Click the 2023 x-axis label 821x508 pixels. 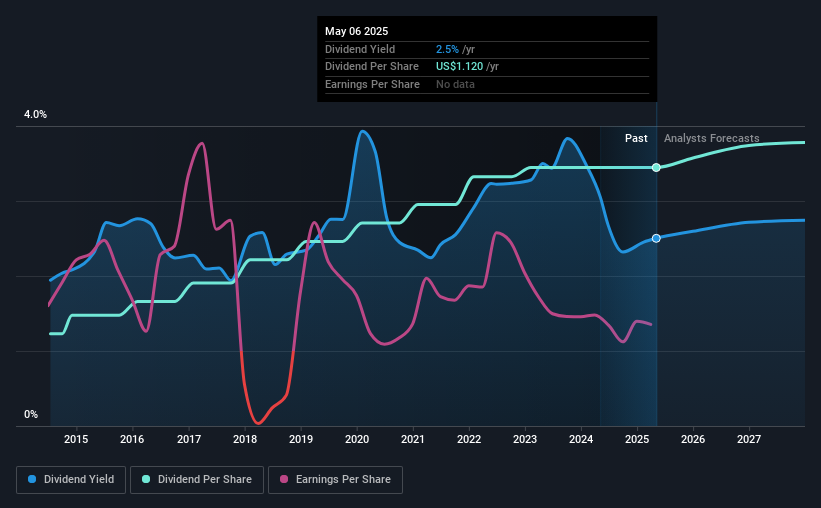click(525, 439)
